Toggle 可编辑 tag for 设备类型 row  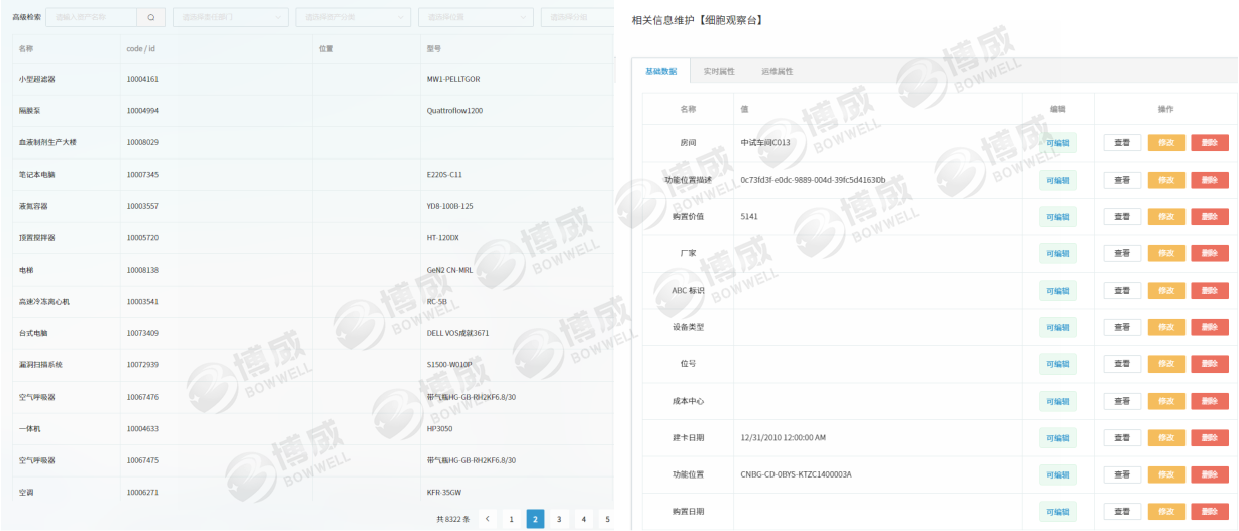(x=1057, y=327)
